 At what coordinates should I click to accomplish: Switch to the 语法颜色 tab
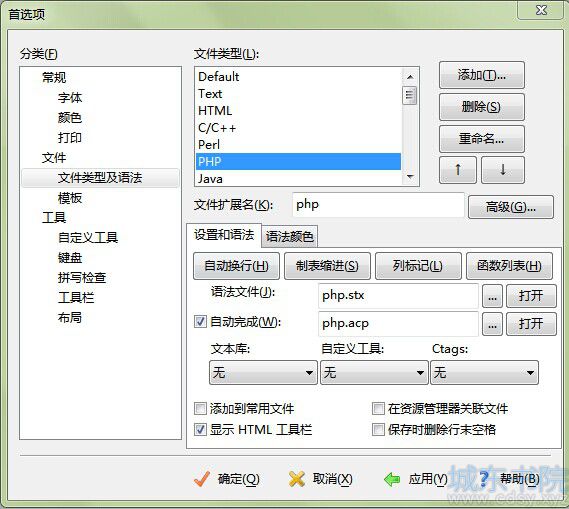290,237
